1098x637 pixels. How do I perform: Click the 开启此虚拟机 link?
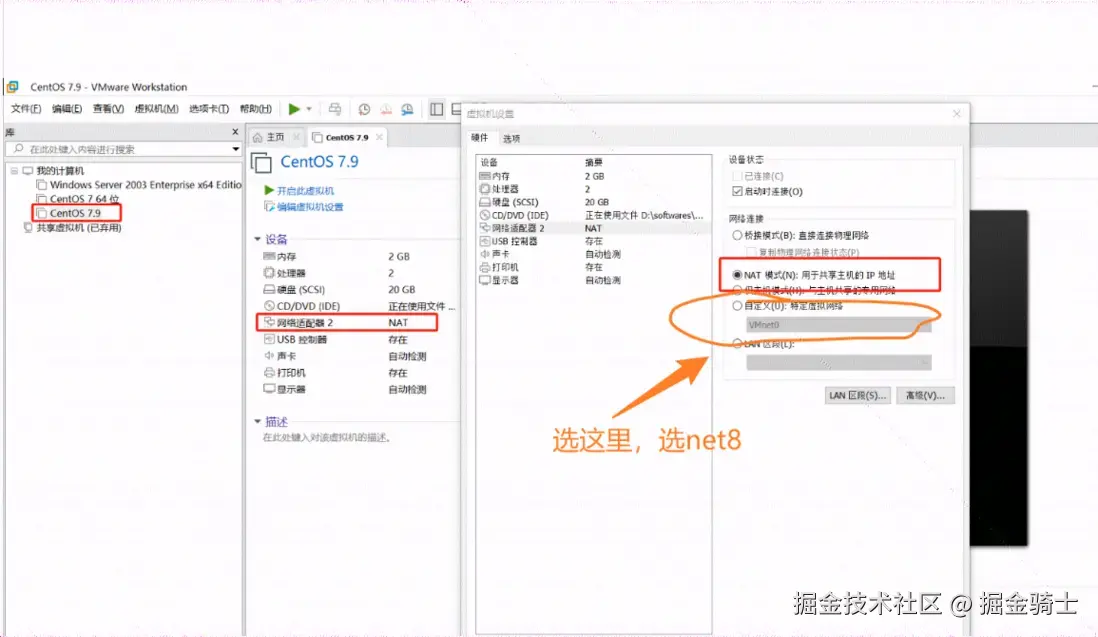tap(299, 190)
